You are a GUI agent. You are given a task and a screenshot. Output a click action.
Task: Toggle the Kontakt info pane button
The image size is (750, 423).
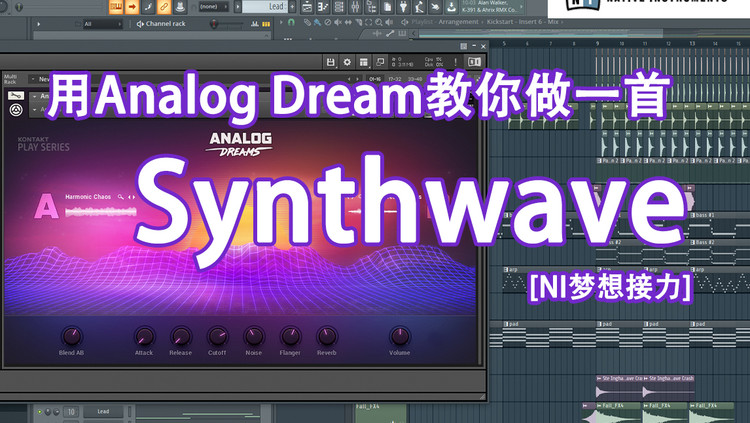tap(474, 62)
